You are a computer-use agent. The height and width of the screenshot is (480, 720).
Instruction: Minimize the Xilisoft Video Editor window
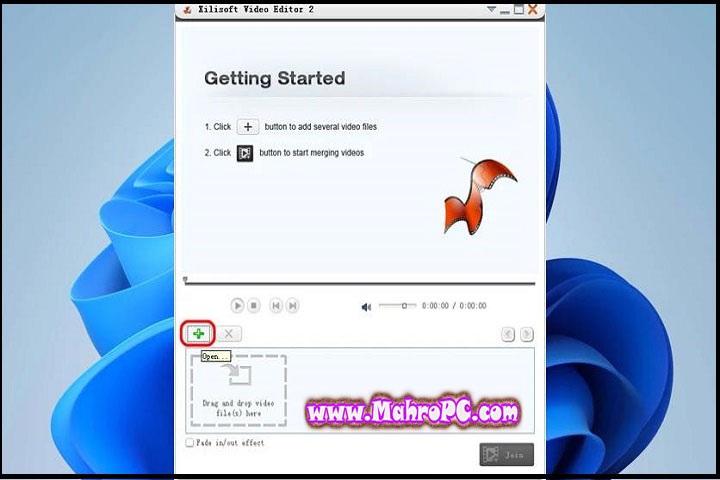pos(505,10)
